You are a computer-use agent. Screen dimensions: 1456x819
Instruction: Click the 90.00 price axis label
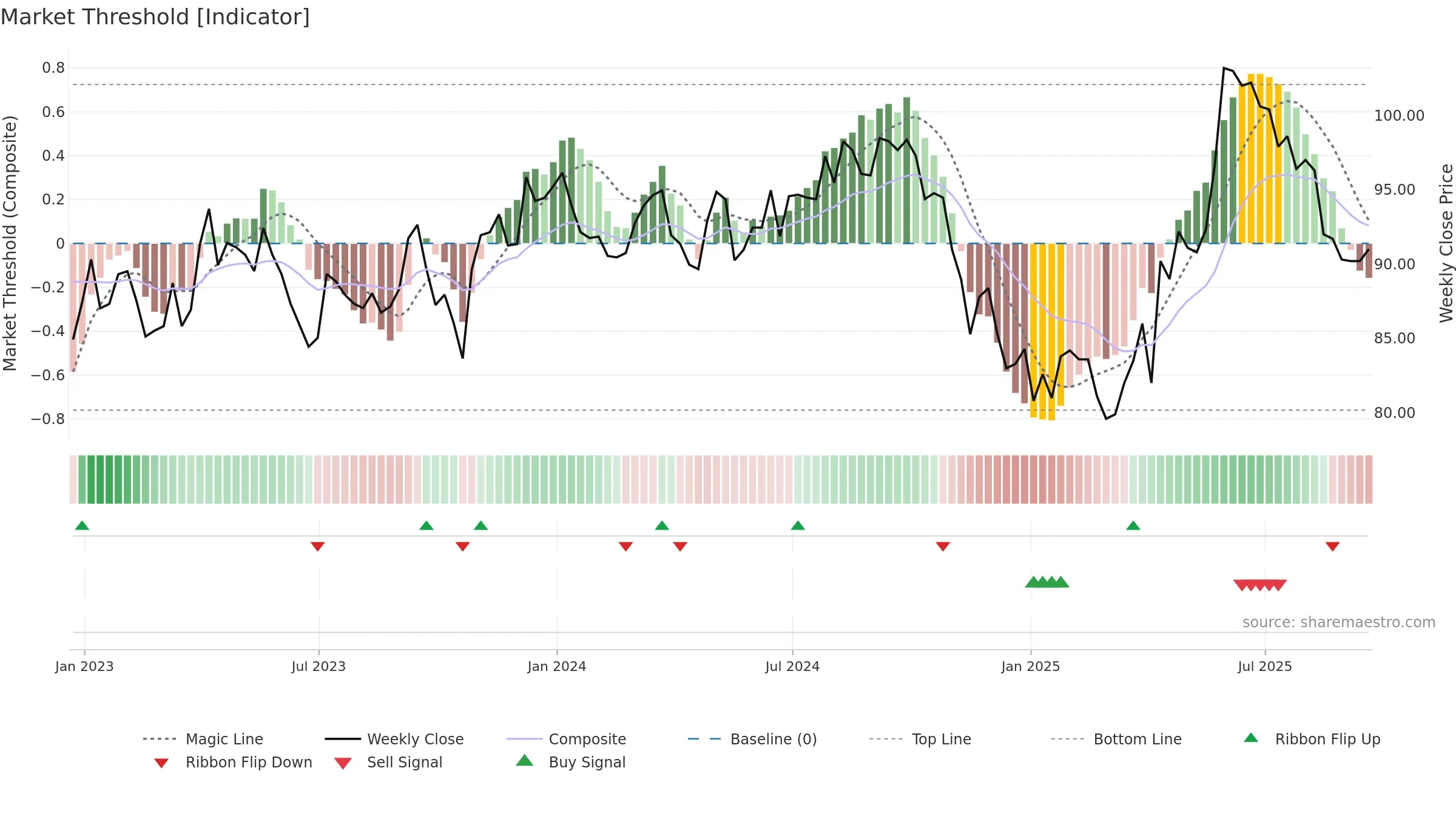(1395, 265)
